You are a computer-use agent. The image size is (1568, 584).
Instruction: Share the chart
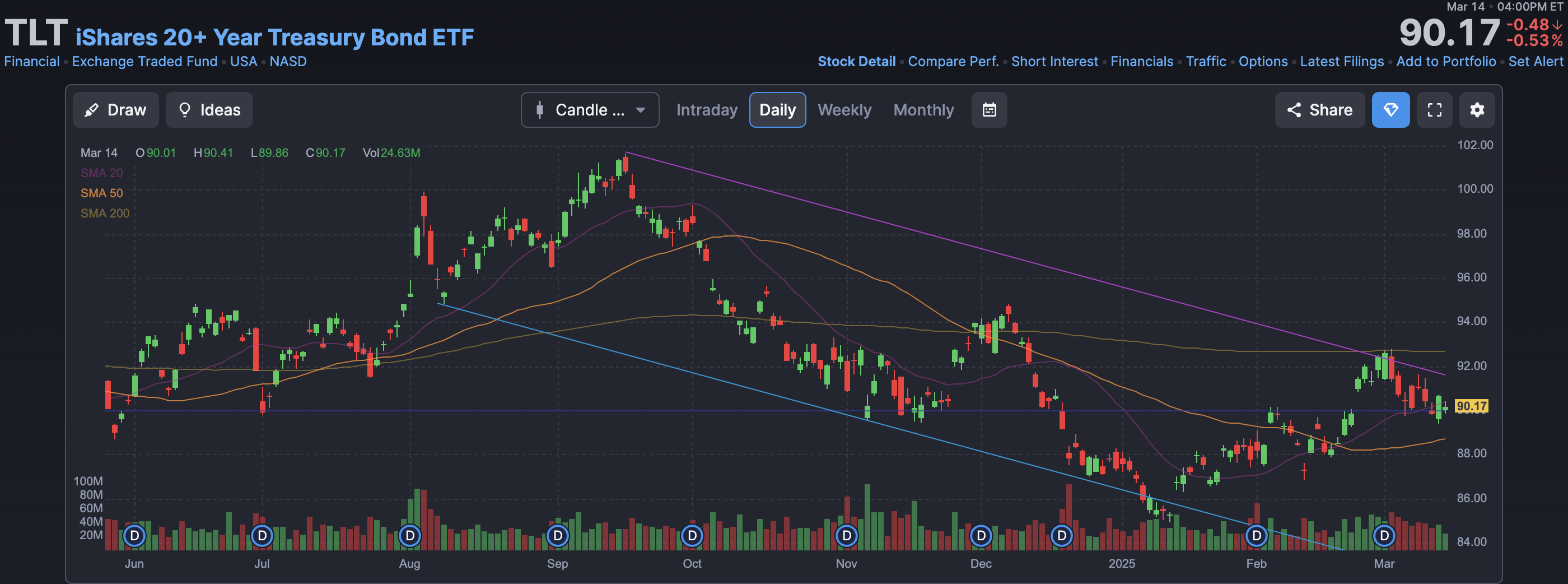1320,110
